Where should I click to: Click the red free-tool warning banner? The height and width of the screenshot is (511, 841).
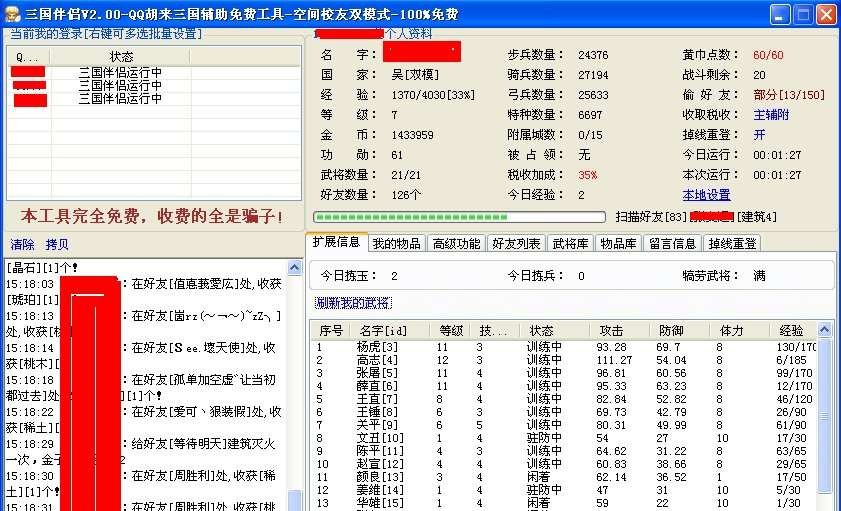click(x=152, y=216)
